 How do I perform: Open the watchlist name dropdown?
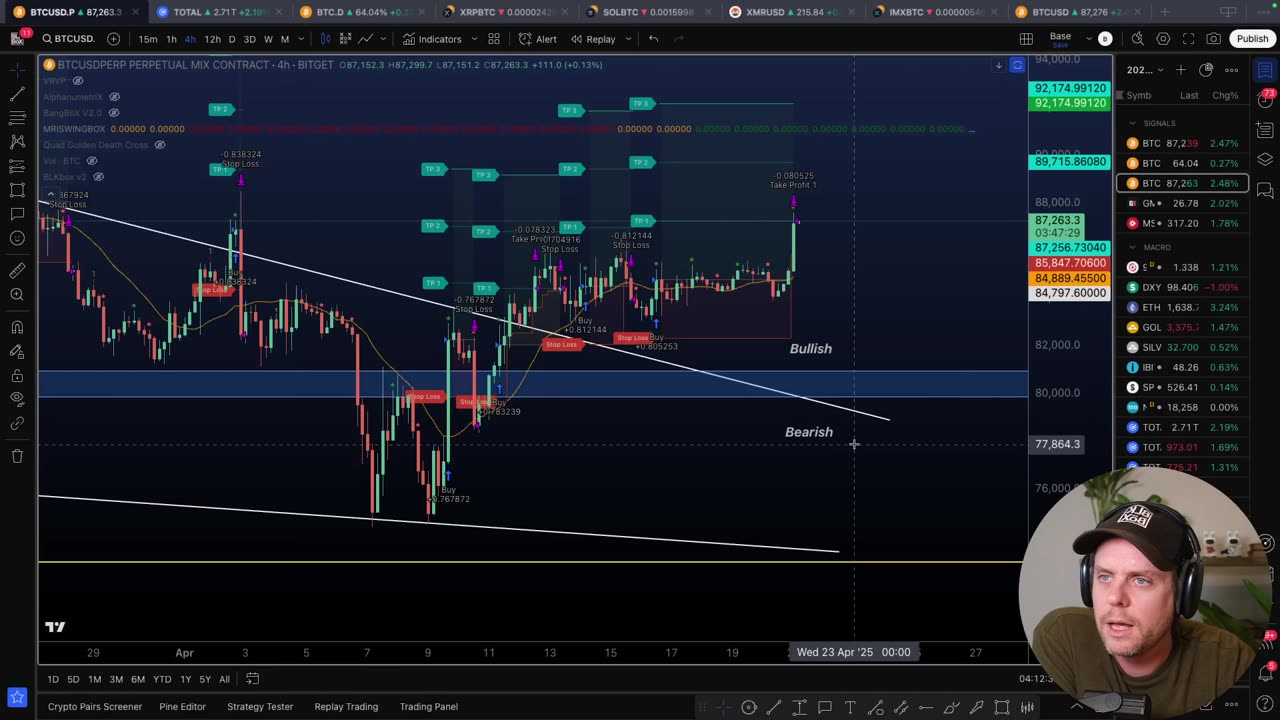(1146, 70)
